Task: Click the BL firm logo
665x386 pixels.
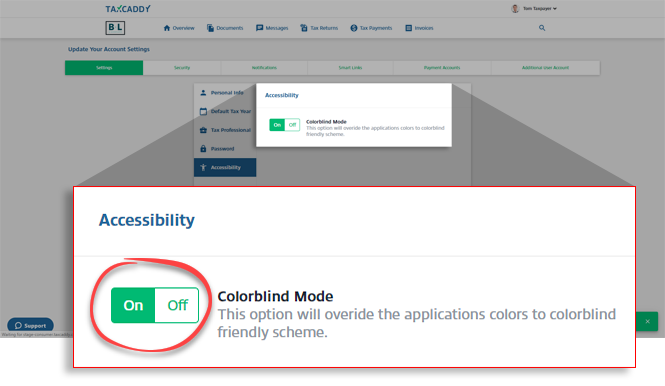Action: (115, 28)
